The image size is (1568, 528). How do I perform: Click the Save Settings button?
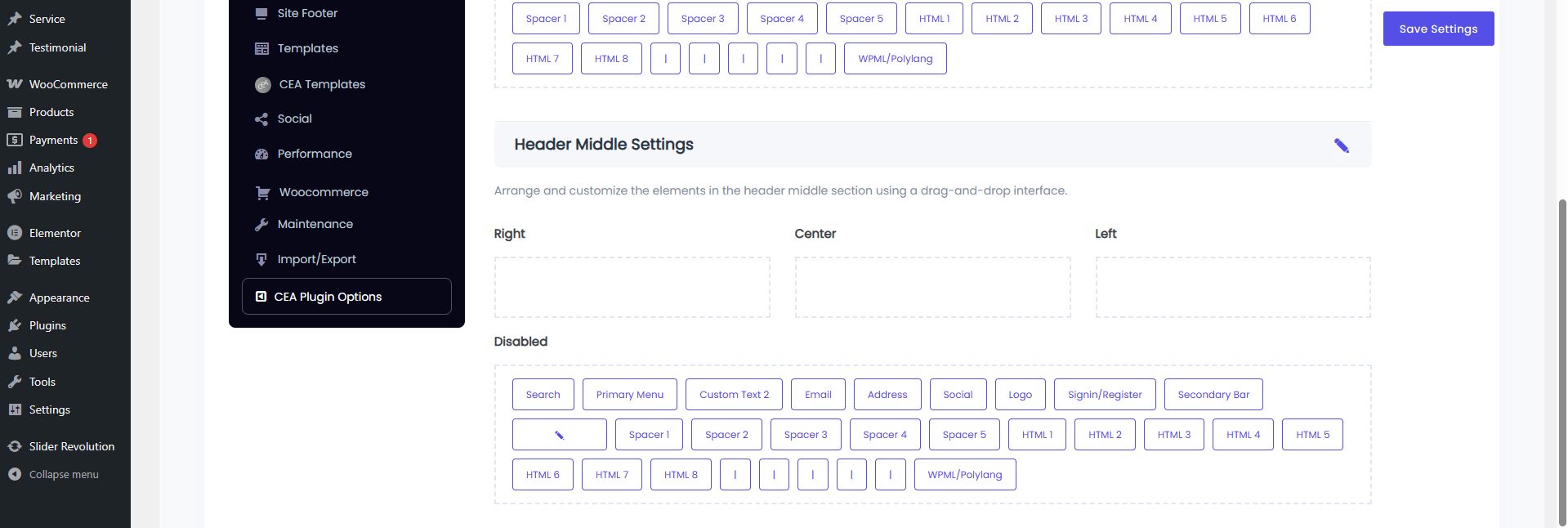pos(1438,29)
